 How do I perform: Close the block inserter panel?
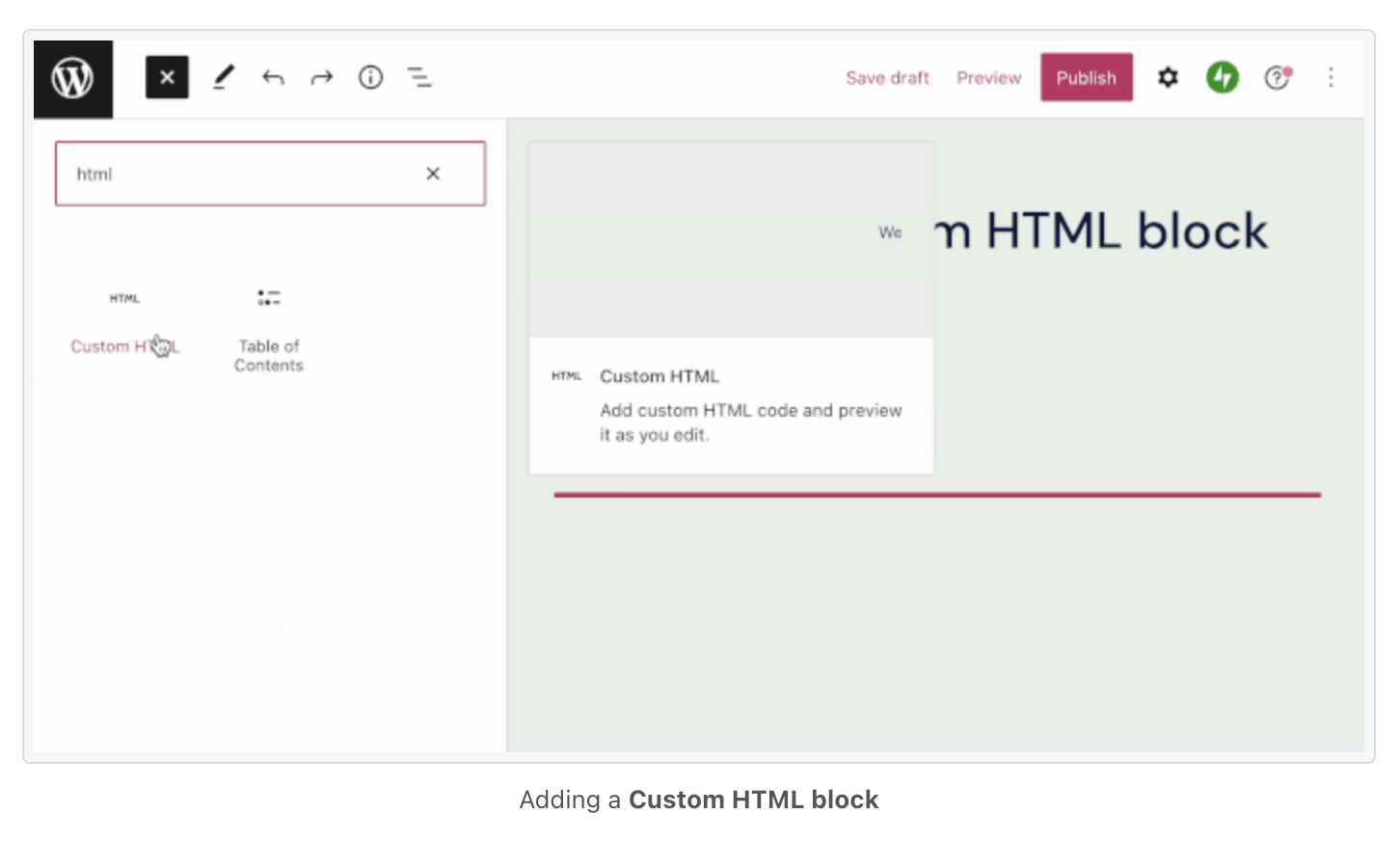click(167, 77)
